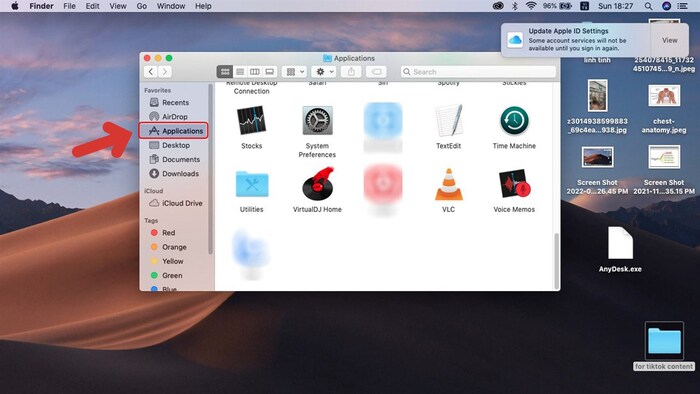This screenshot has height=394, width=700.
Task: Open the group-by arrangement dropdown
Action: [295, 71]
